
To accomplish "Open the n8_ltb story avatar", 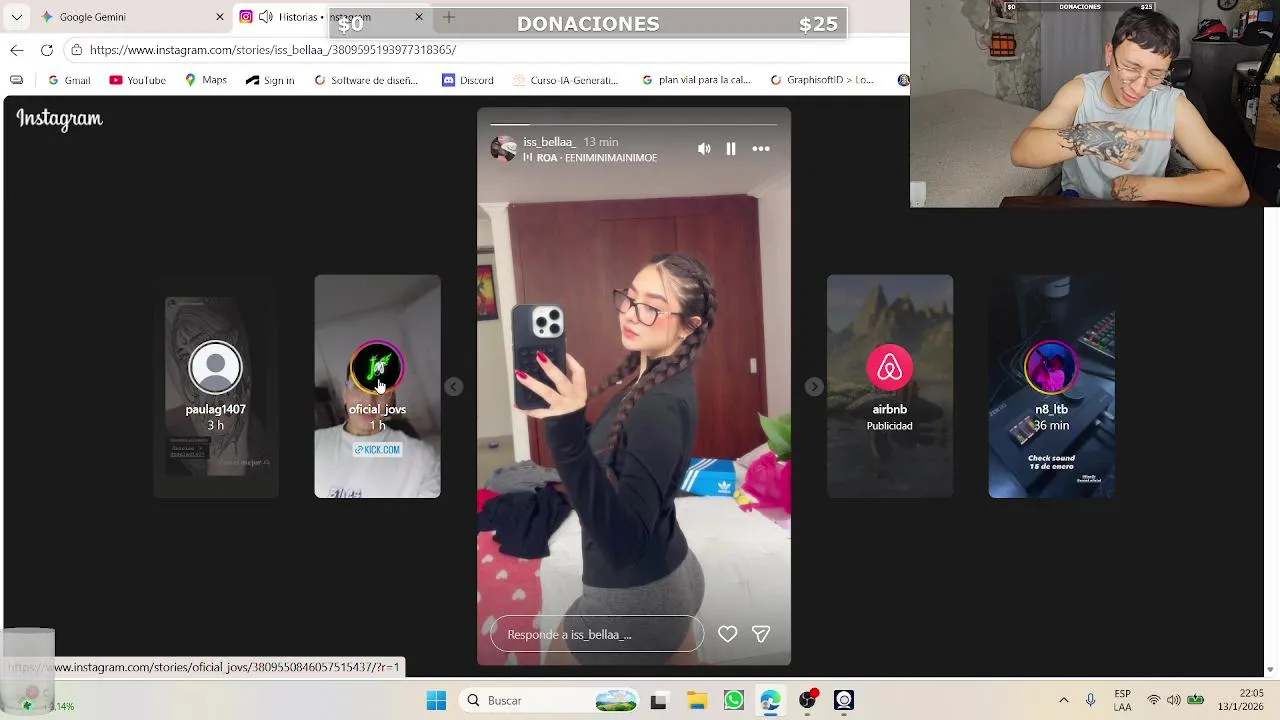I will 1051,368.
